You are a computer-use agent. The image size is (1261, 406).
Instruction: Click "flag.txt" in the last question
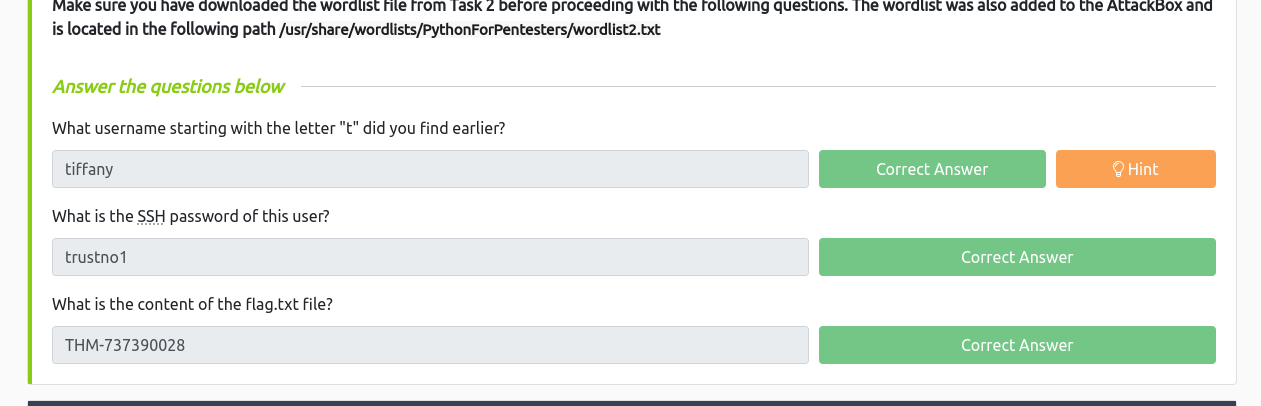click(244, 304)
